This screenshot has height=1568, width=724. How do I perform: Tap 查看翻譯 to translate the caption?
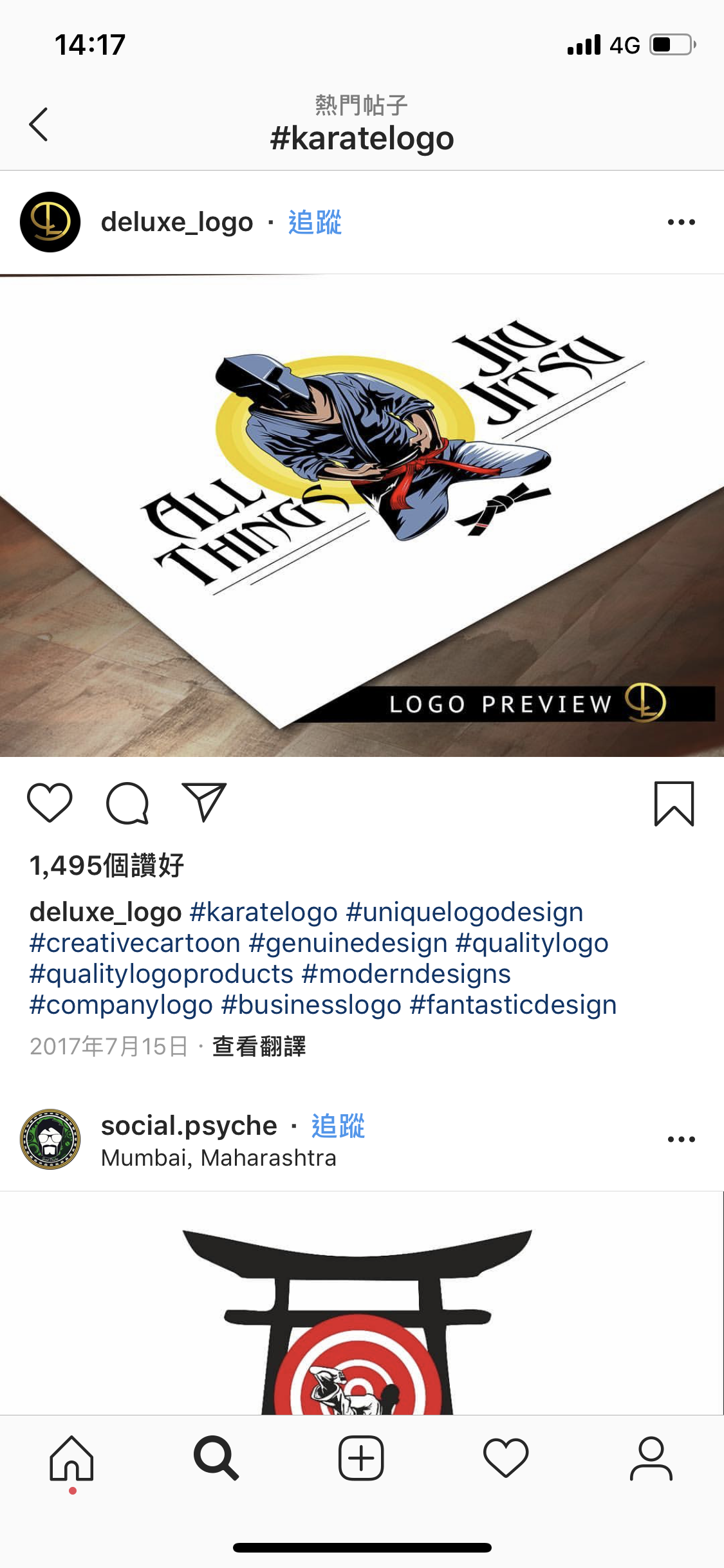click(x=259, y=1046)
